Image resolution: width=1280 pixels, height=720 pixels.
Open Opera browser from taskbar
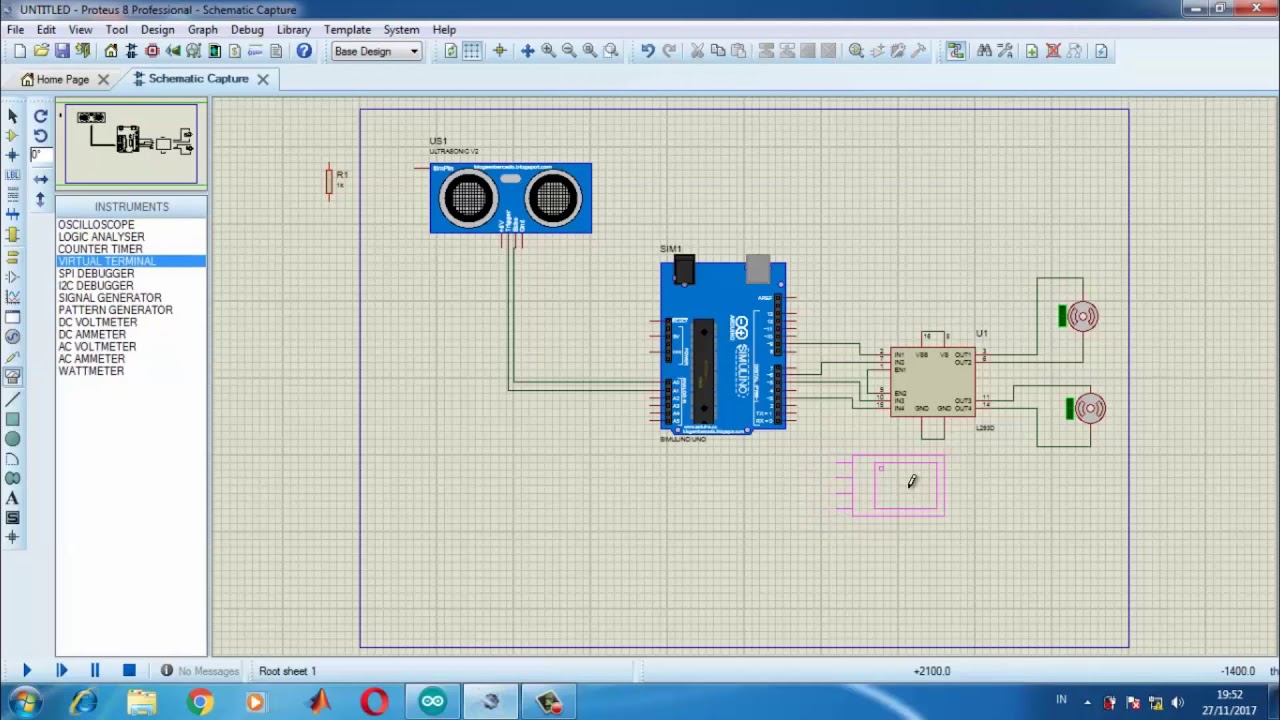[375, 702]
